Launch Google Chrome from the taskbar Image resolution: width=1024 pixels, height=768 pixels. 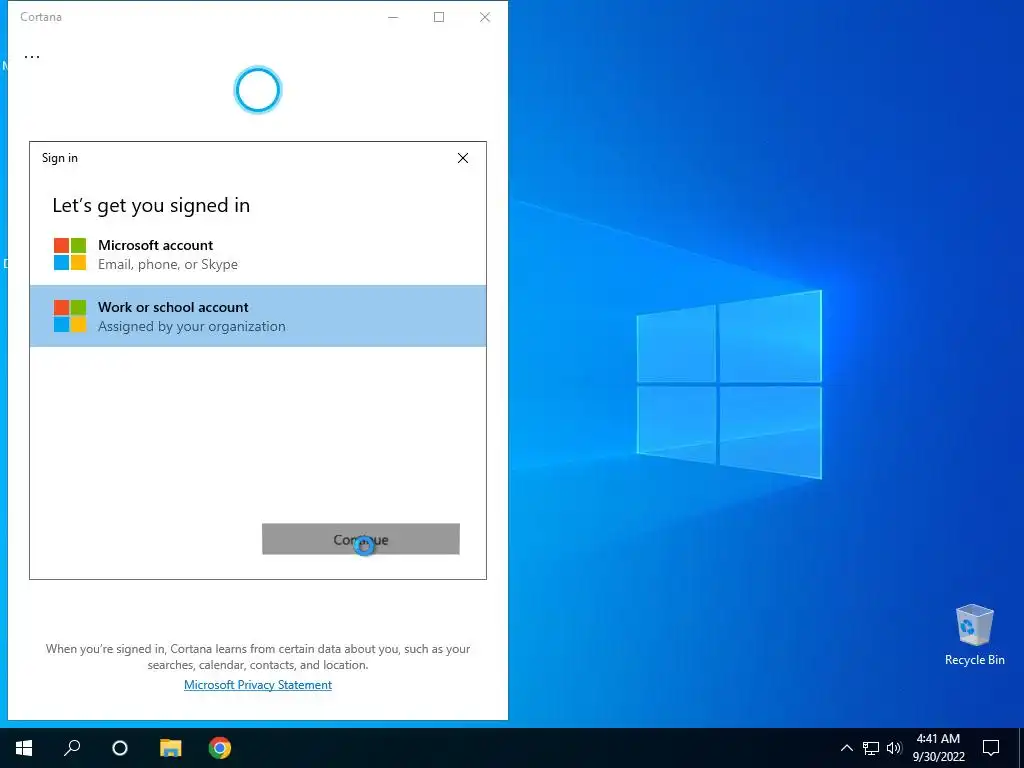220,748
